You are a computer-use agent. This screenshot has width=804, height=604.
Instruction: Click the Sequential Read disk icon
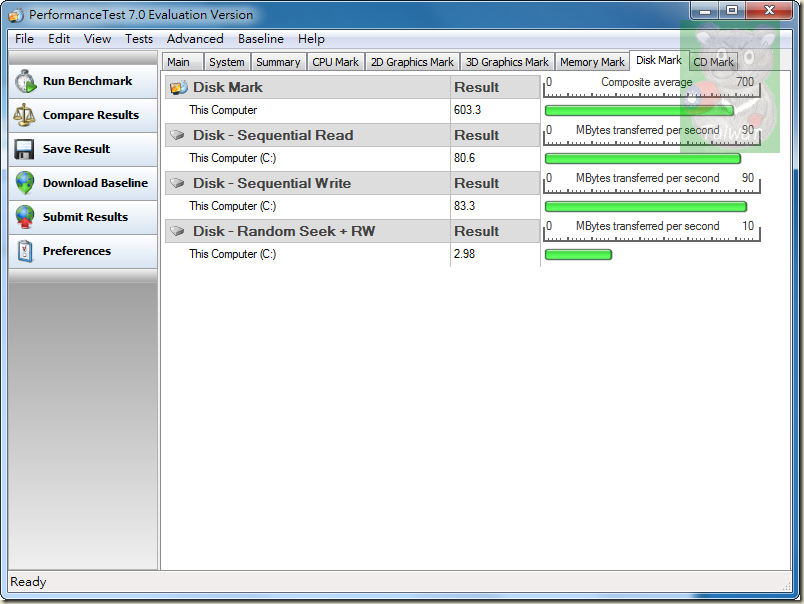point(177,135)
